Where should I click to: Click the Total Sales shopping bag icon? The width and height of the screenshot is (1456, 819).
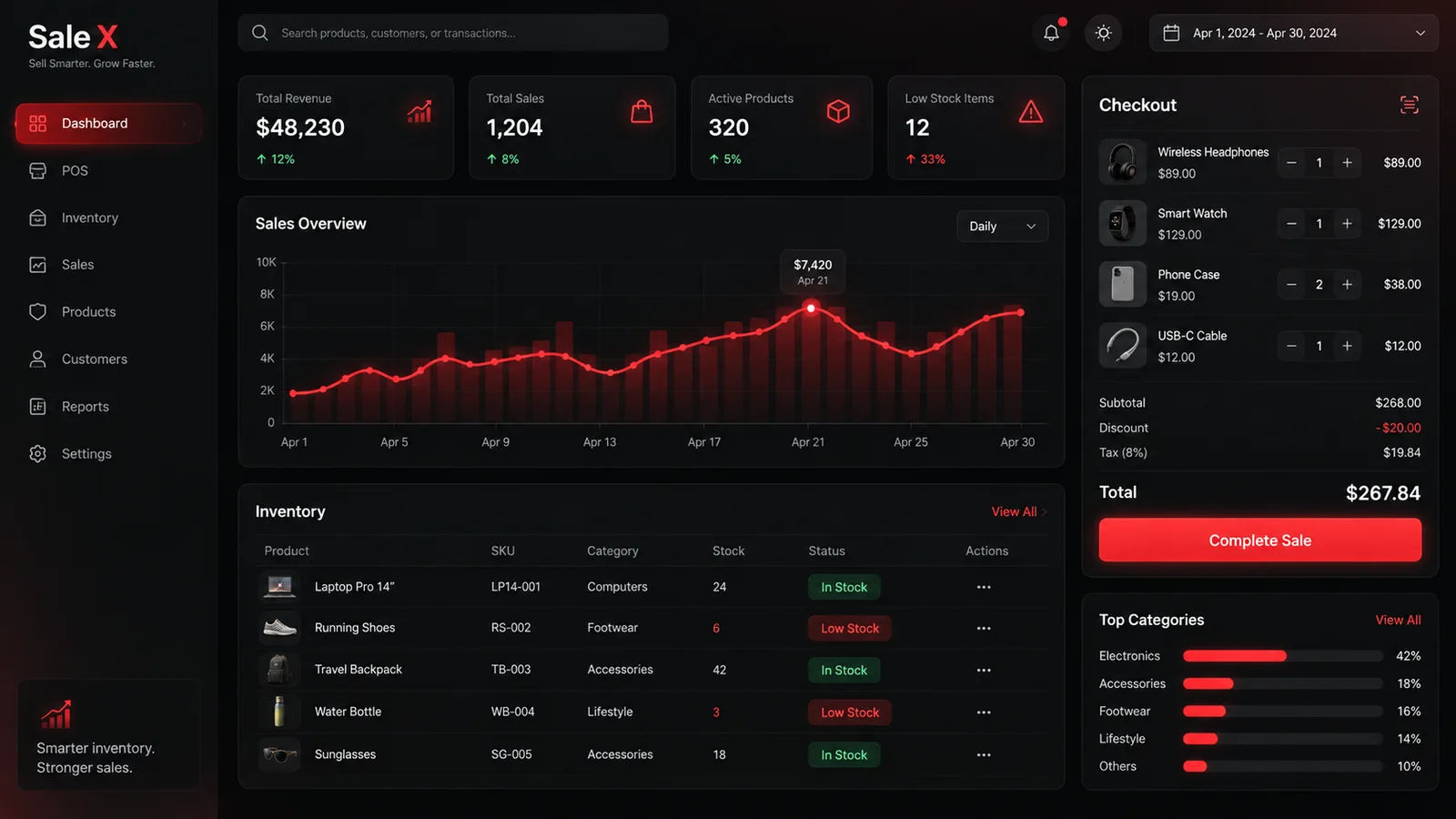[x=642, y=111]
